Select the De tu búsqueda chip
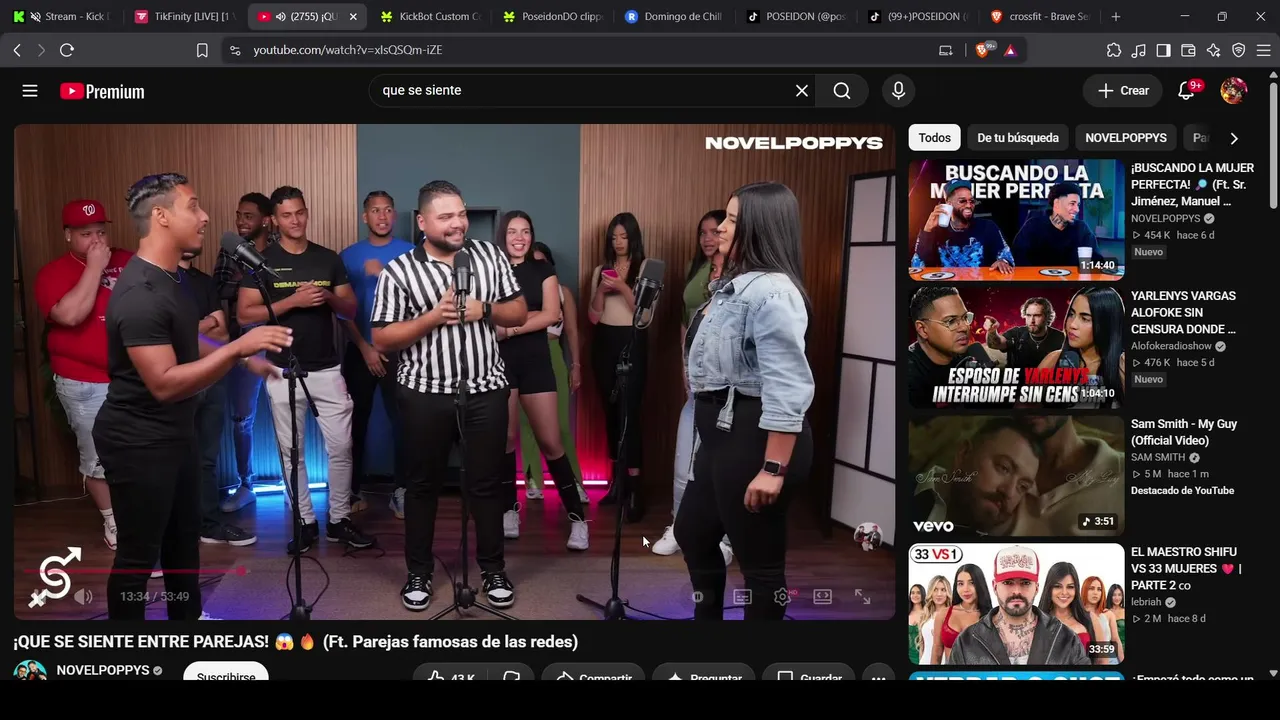The width and height of the screenshot is (1280, 720). pos(1018,138)
